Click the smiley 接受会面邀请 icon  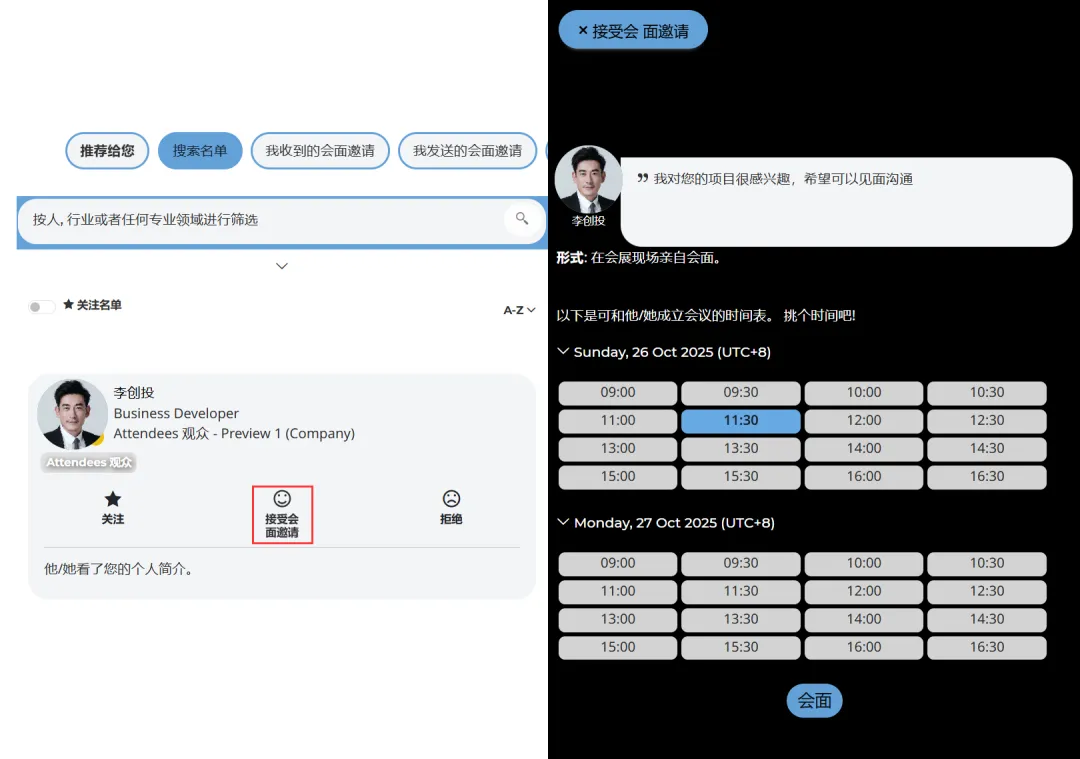(282, 499)
